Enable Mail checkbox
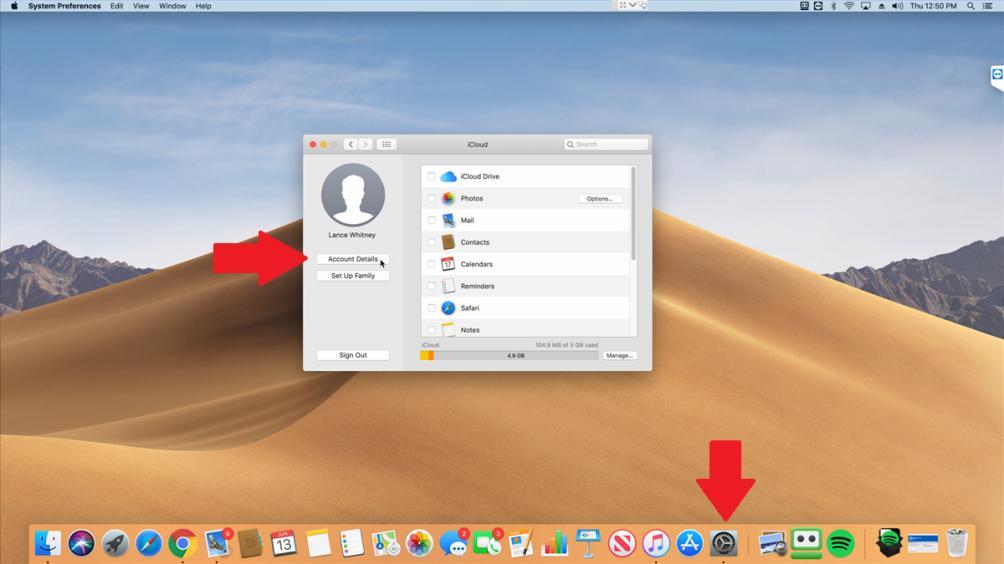 [x=432, y=220]
